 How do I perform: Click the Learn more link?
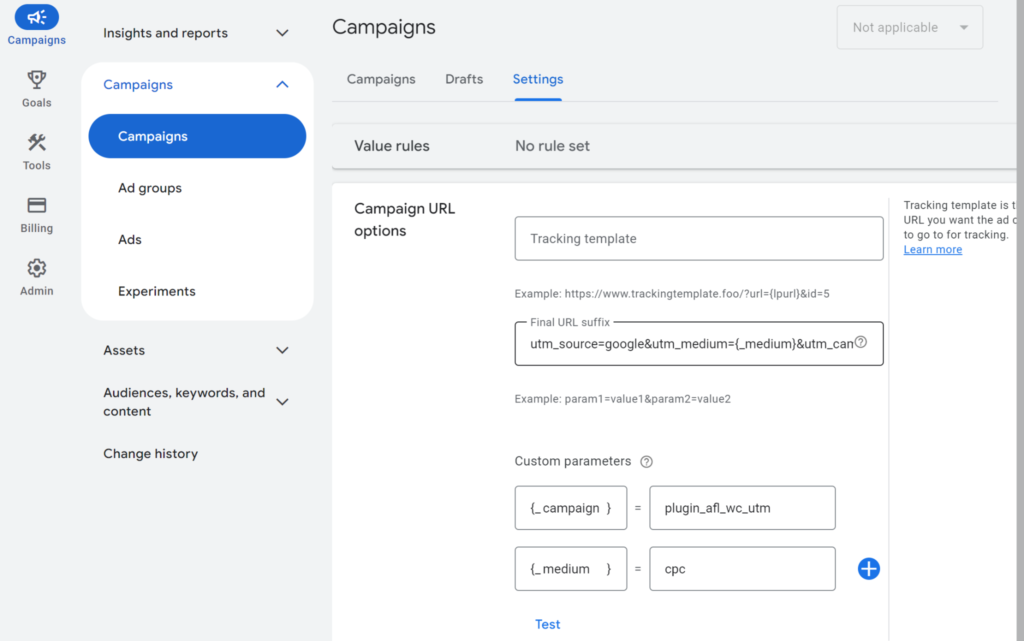(932, 250)
